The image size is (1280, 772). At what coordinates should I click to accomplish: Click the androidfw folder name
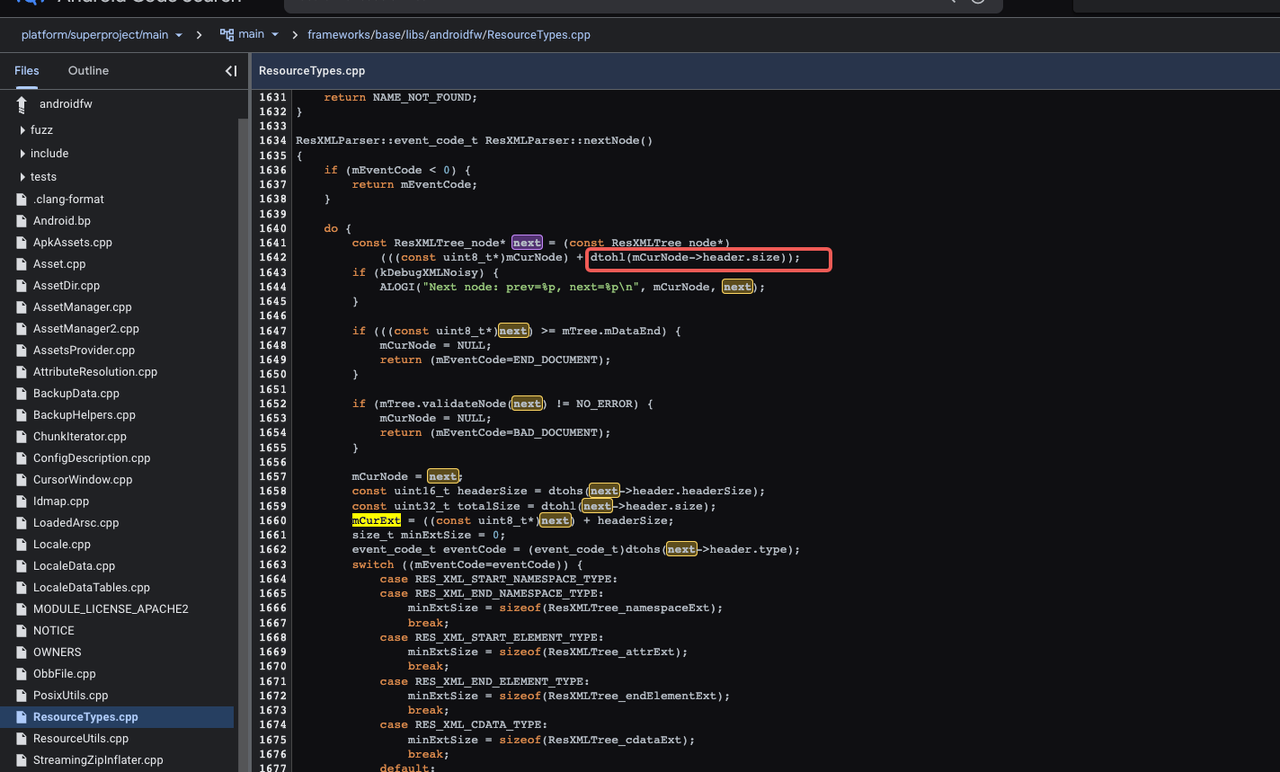(x=66, y=104)
